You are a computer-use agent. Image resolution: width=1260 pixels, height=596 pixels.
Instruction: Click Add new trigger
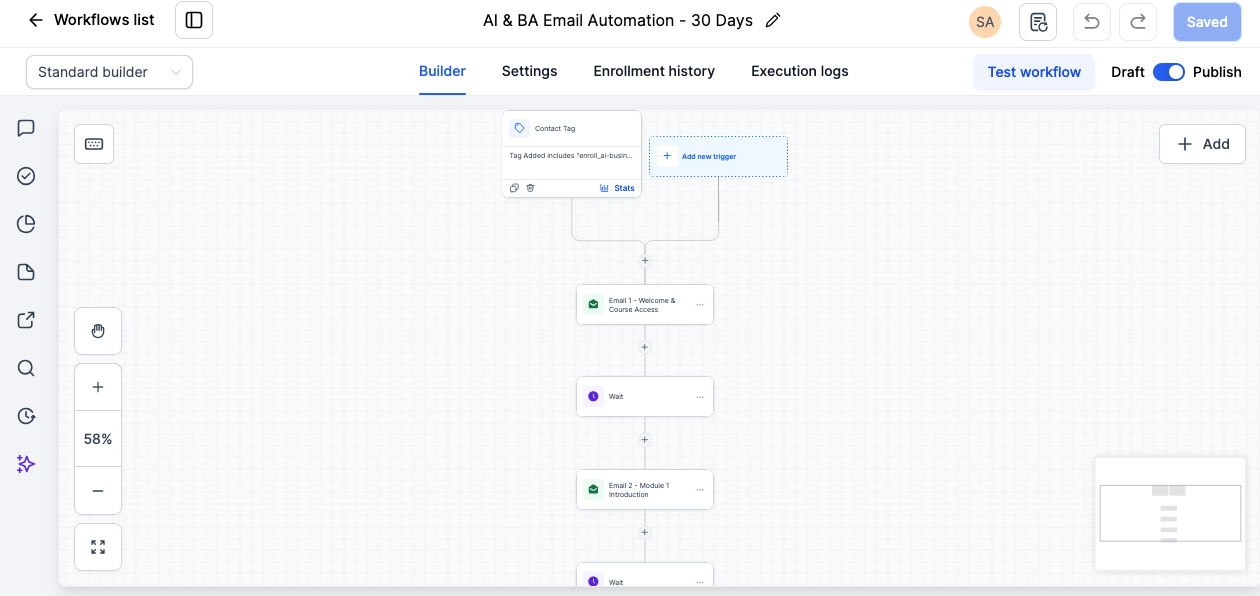(718, 156)
